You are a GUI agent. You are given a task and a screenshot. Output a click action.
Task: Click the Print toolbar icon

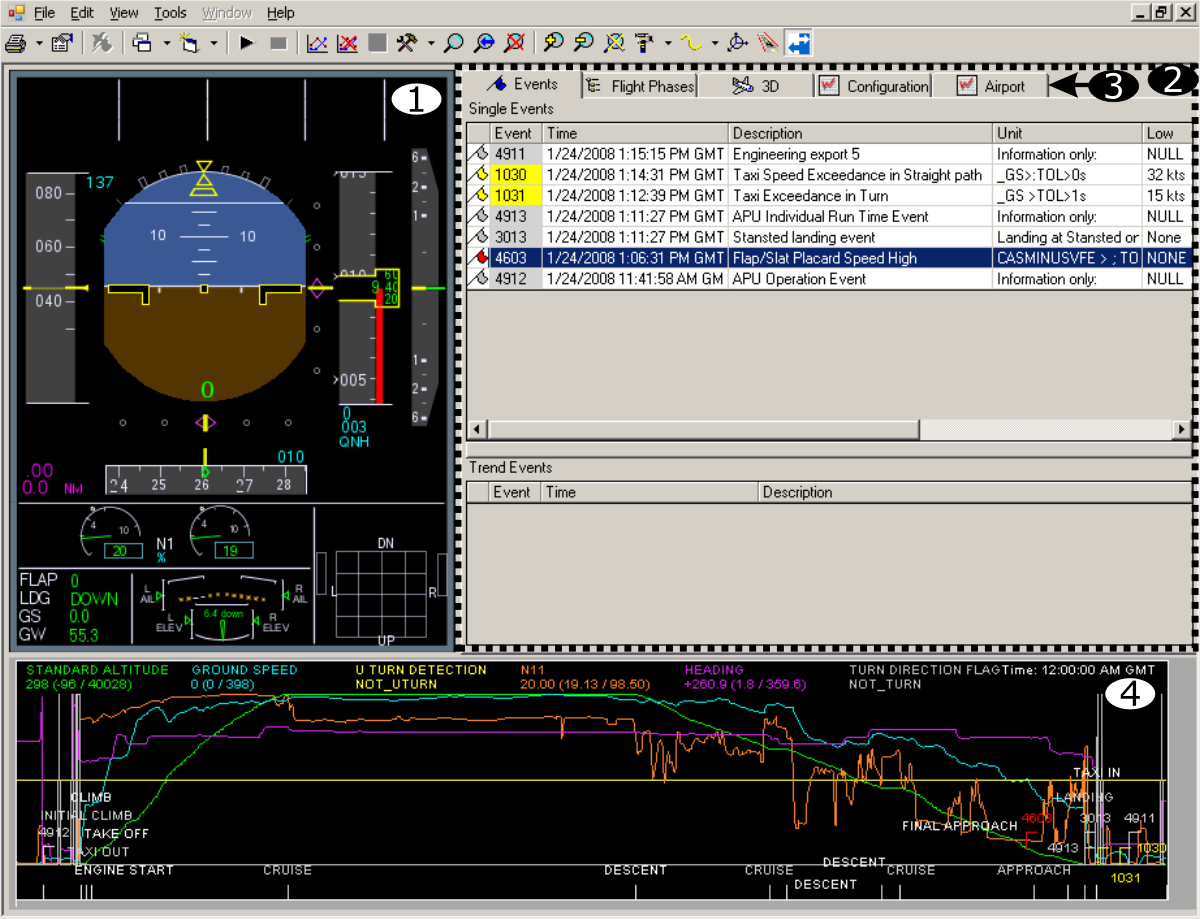pyautogui.click(x=17, y=43)
